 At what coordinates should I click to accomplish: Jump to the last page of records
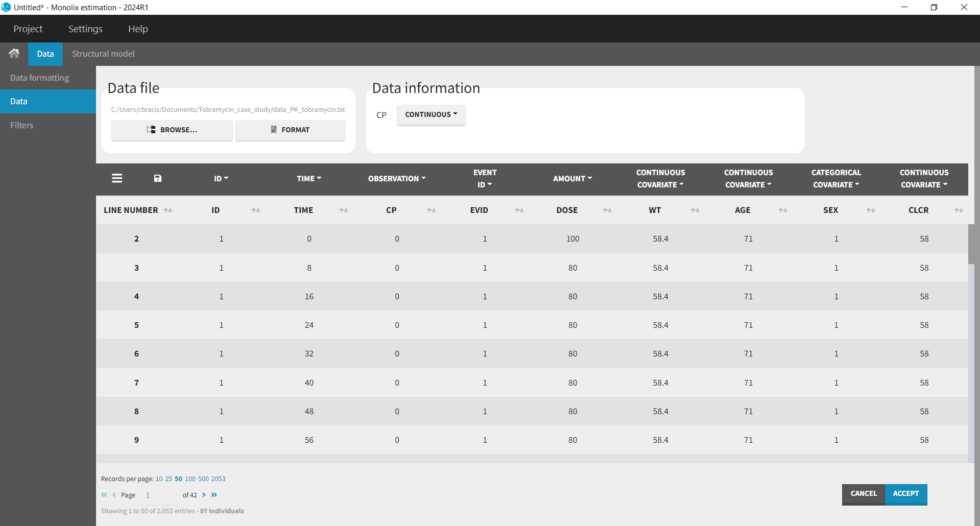[214, 495]
